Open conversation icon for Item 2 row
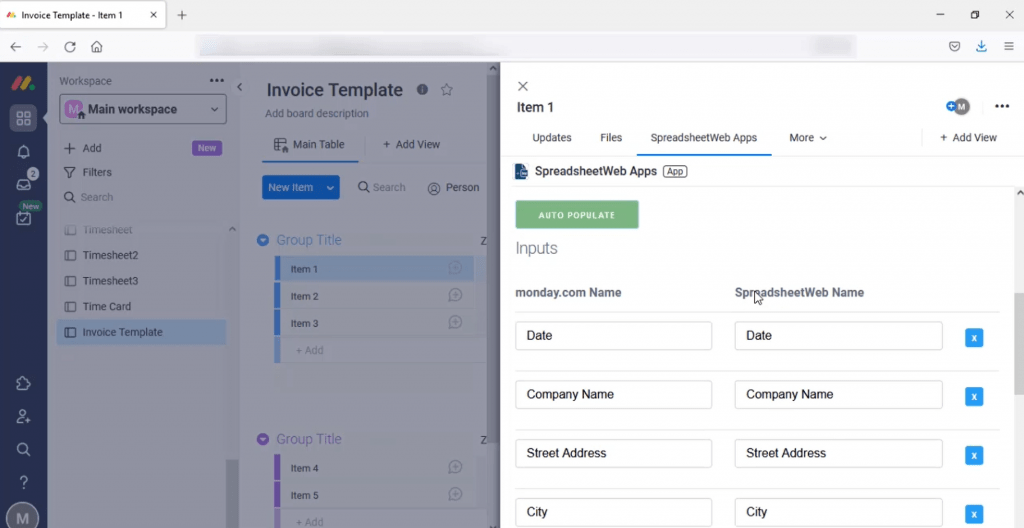 tap(455, 295)
